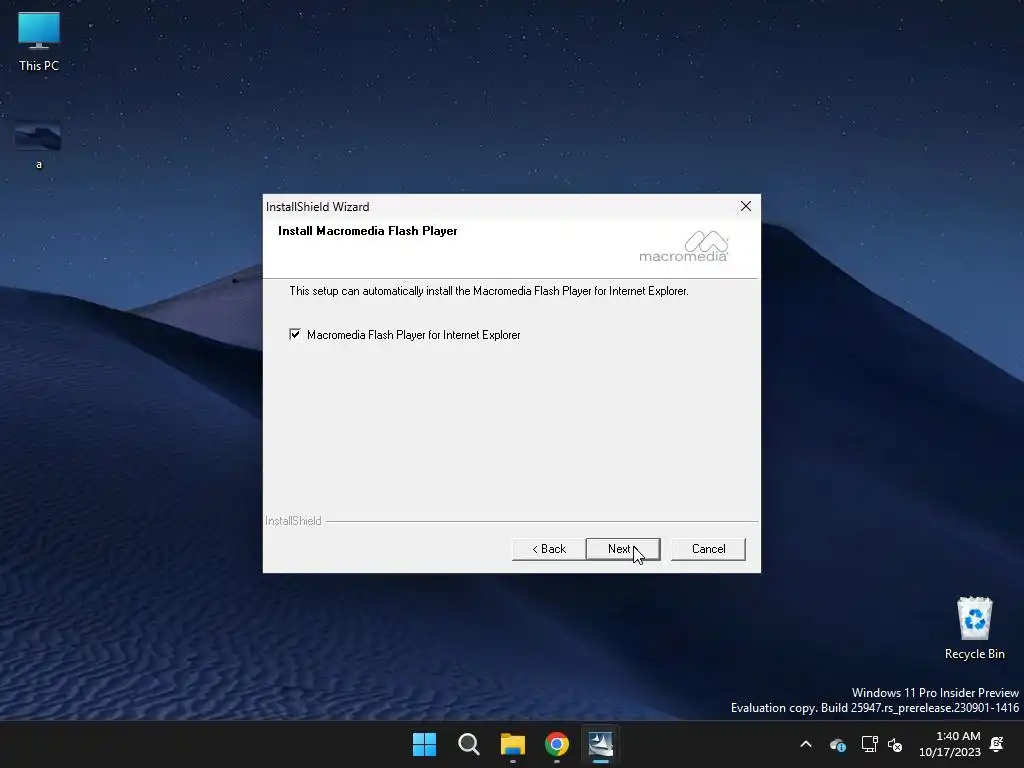Open Google Chrome from the taskbar
The width and height of the screenshot is (1024, 768).
pyautogui.click(x=556, y=744)
